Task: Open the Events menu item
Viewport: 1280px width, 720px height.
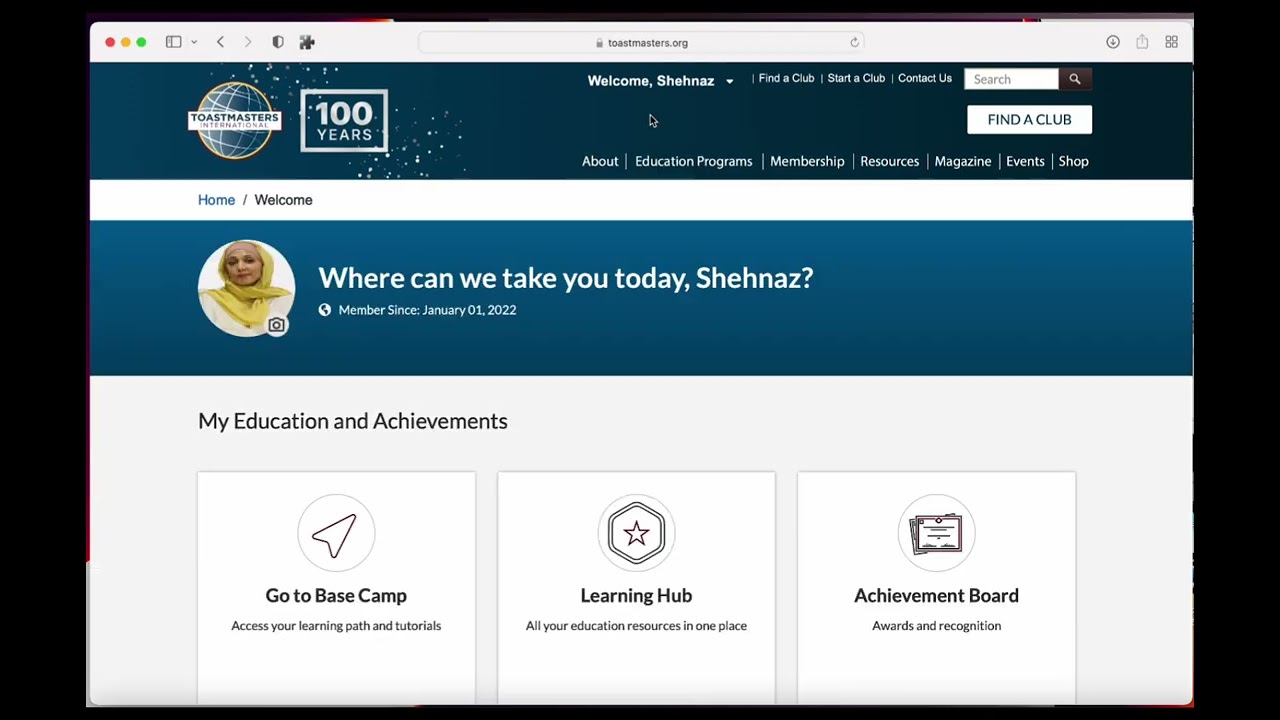Action: 1025,161
